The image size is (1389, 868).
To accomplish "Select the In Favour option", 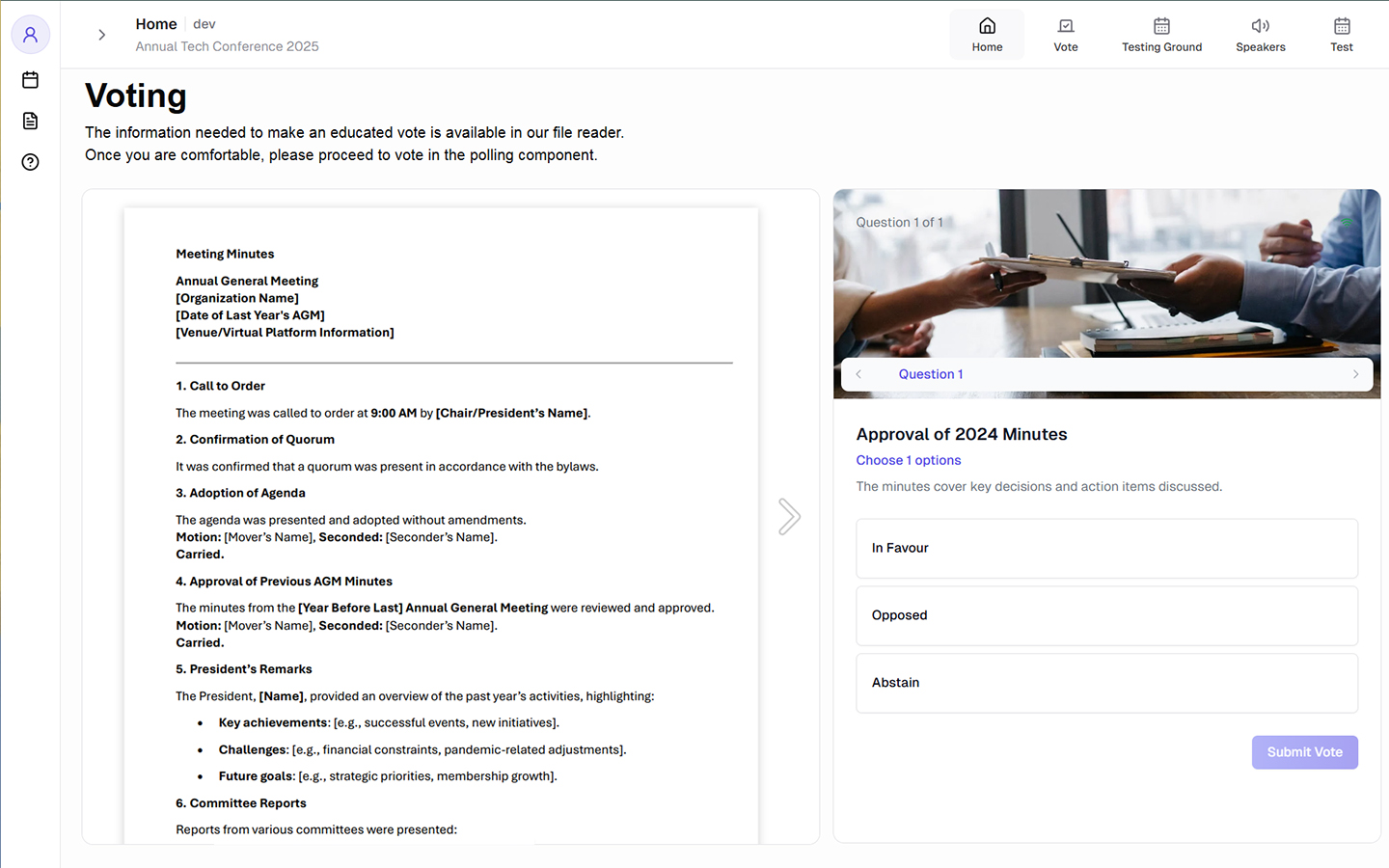I will tap(1106, 548).
